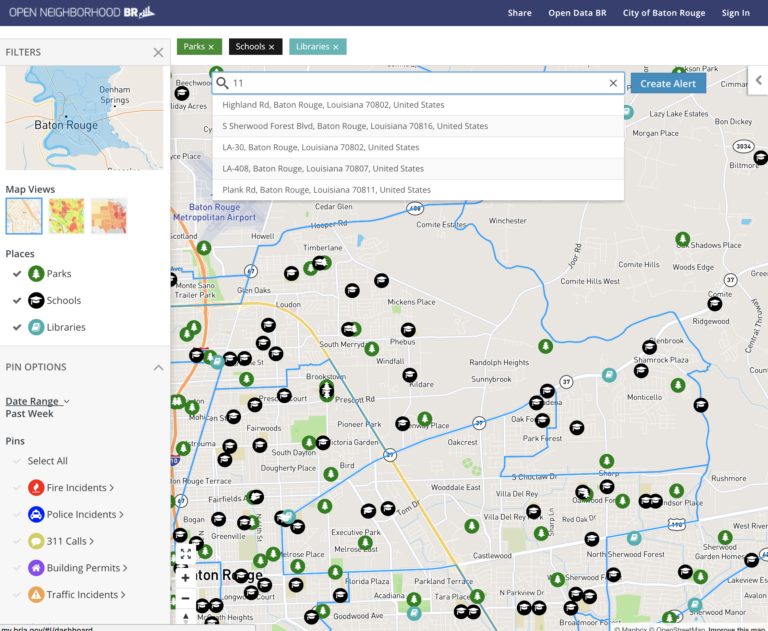Choose the Plank Rd address suggestion
Image resolution: width=768 pixels, height=631 pixels.
point(326,190)
